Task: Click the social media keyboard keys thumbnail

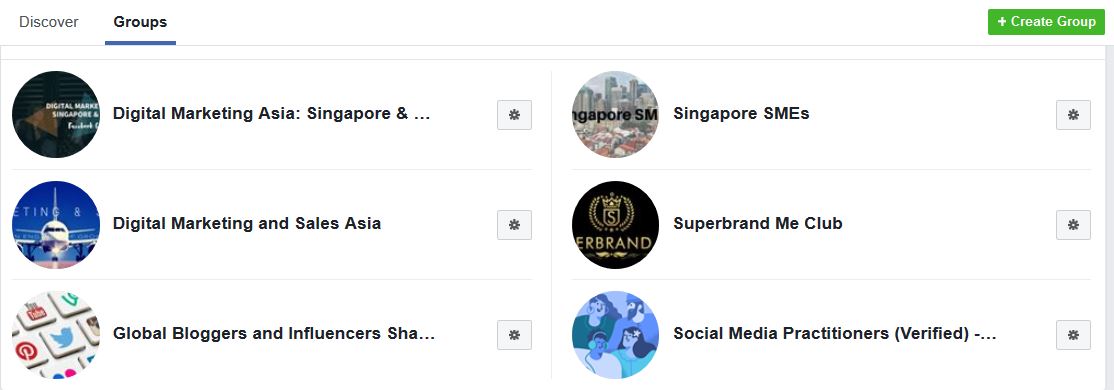Action: pos(56,335)
